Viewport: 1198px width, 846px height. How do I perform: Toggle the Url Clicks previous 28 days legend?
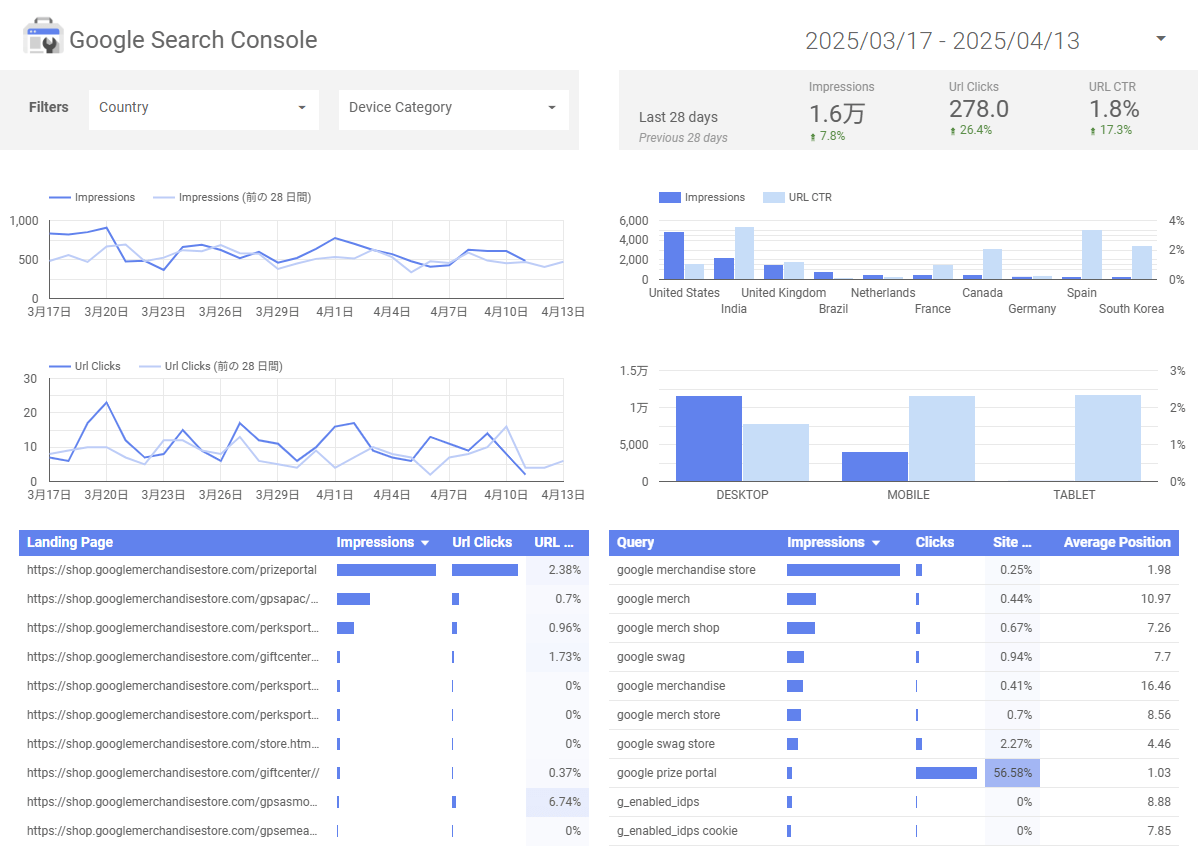tap(211, 366)
